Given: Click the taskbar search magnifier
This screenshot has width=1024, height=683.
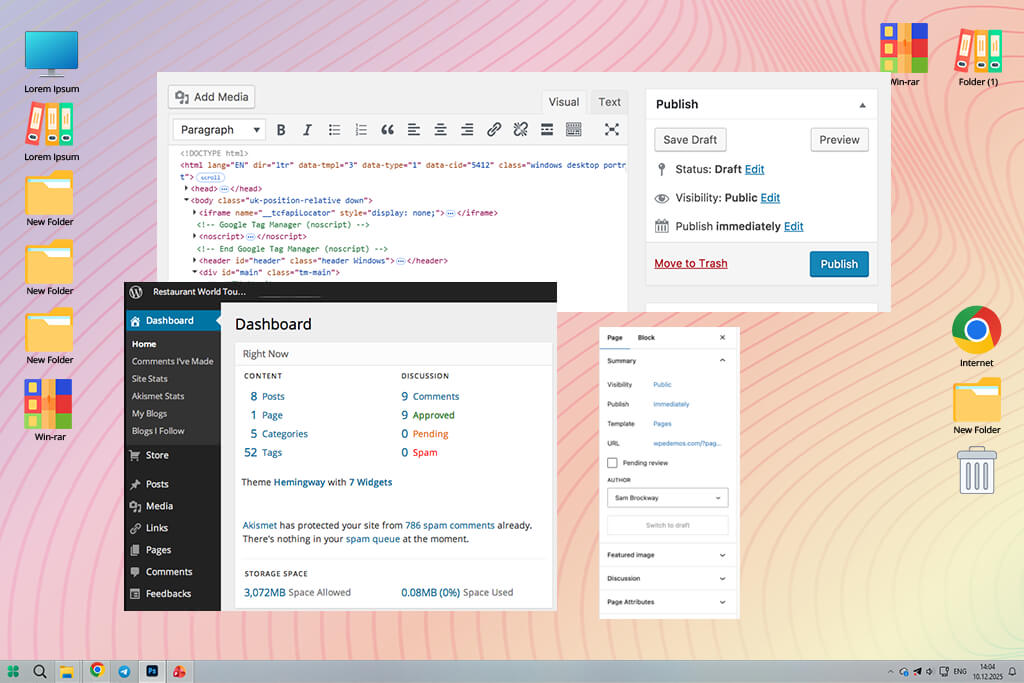Looking at the screenshot, I should [40, 671].
